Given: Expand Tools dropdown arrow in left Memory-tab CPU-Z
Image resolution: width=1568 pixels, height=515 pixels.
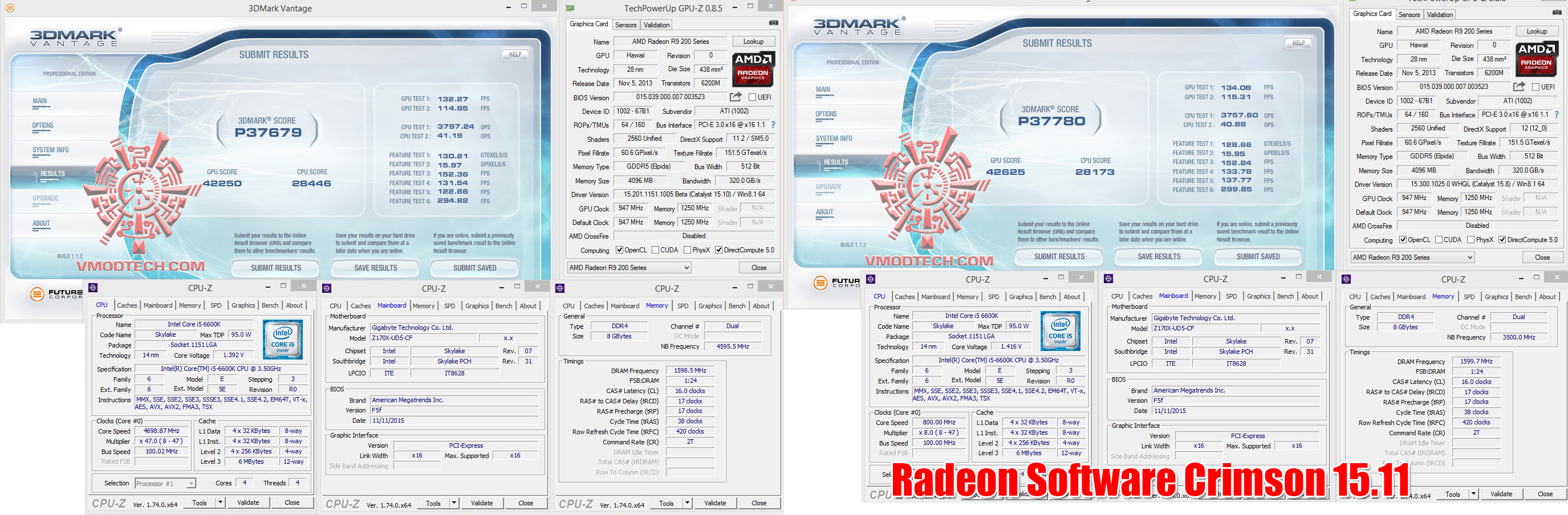Looking at the screenshot, I should coord(687,503).
